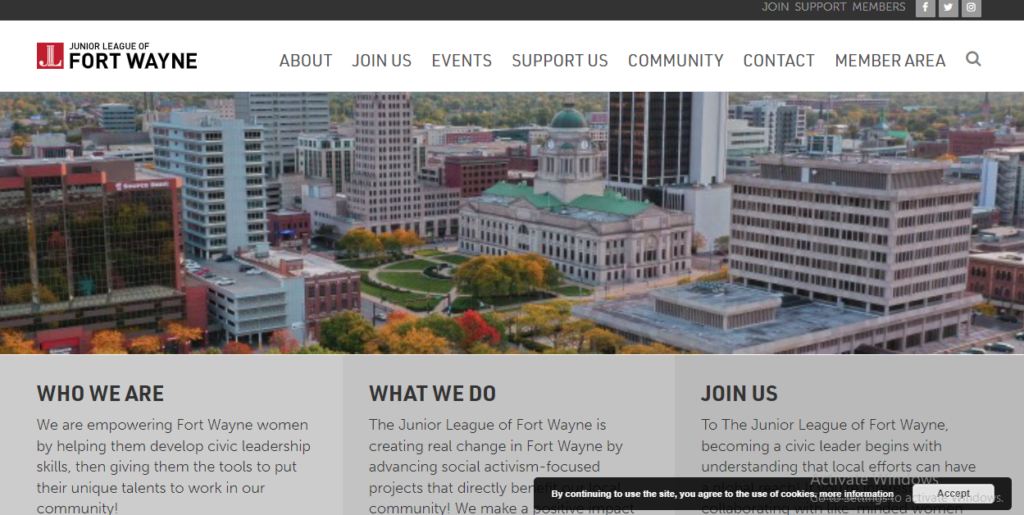Open the Instagram social icon
This screenshot has width=1024, height=515.
click(971, 8)
